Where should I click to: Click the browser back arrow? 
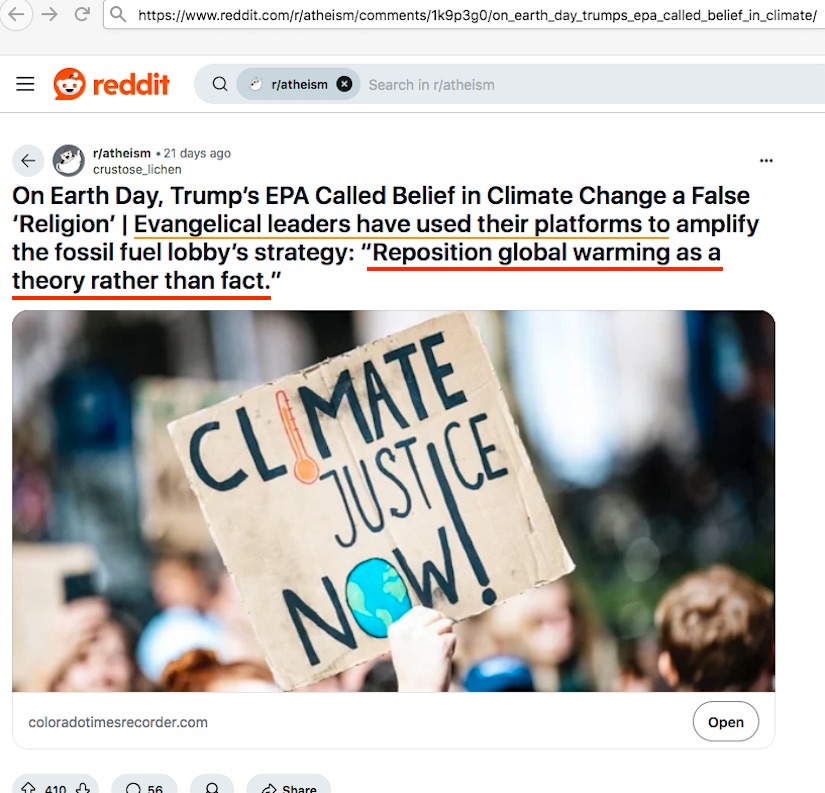click(16, 14)
